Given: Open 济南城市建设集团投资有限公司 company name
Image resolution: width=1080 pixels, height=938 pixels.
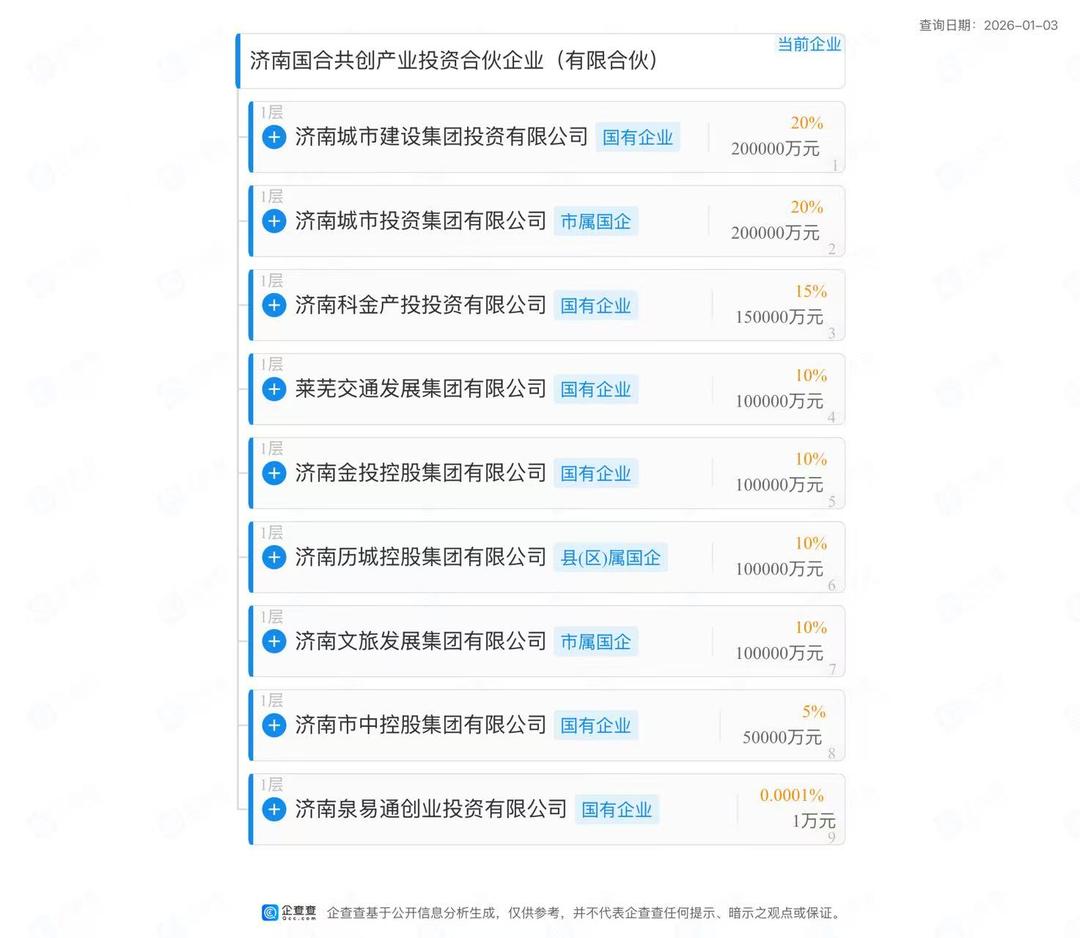Looking at the screenshot, I should tap(441, 137).
